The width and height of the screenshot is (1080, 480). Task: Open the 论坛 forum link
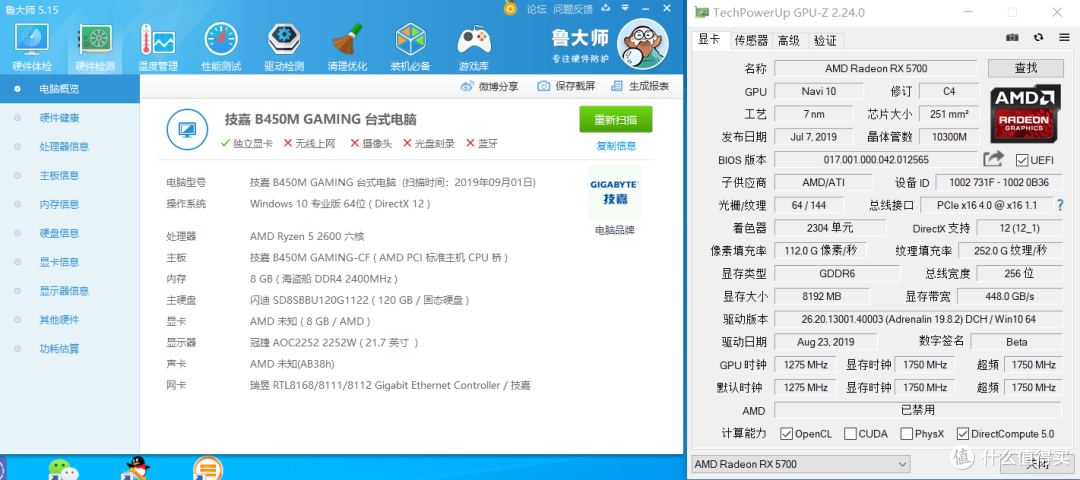tap(537, 9)
